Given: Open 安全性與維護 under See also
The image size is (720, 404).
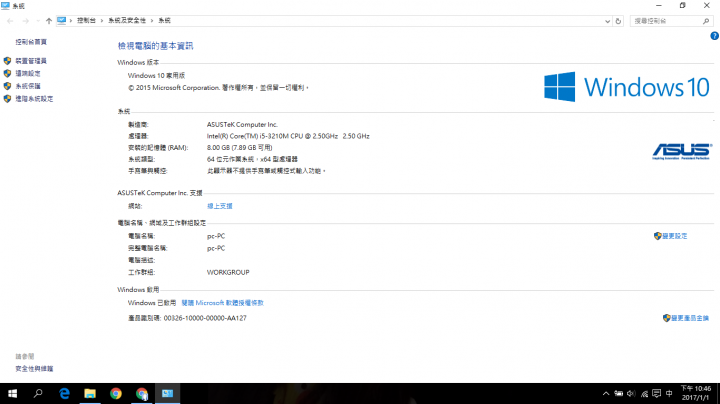Looking at the screenshot, I should (34, 369).
